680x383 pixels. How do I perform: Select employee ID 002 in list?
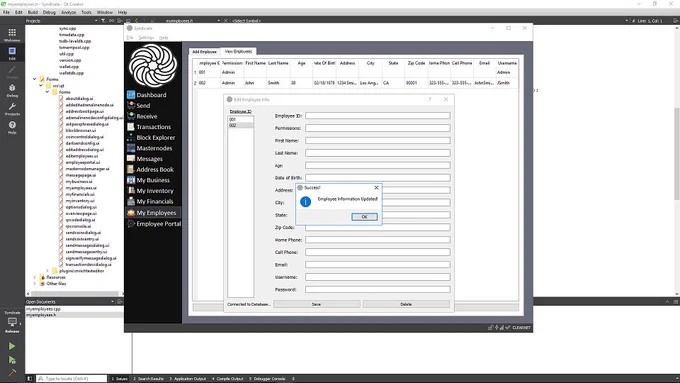(241, 125)
